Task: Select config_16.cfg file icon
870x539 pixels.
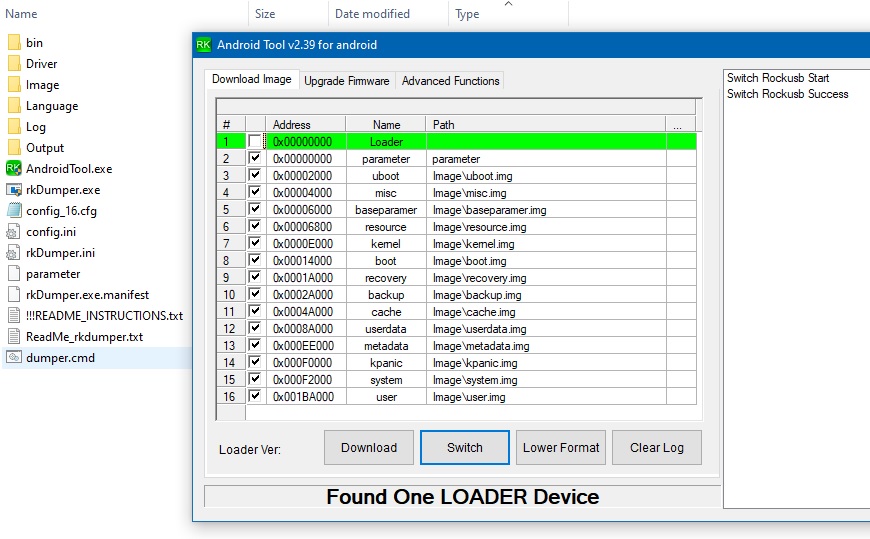Action: tap(14, 211)
